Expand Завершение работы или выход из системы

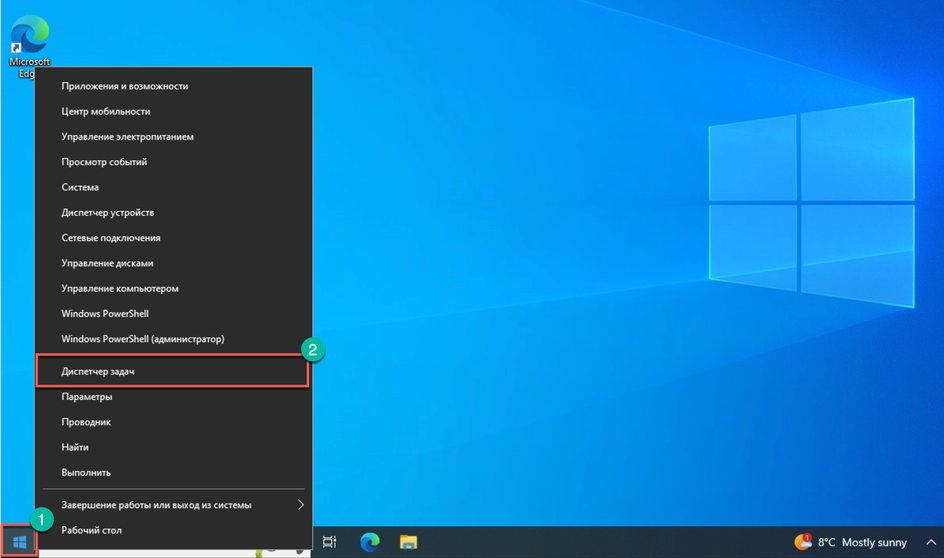tap(173, 505)
